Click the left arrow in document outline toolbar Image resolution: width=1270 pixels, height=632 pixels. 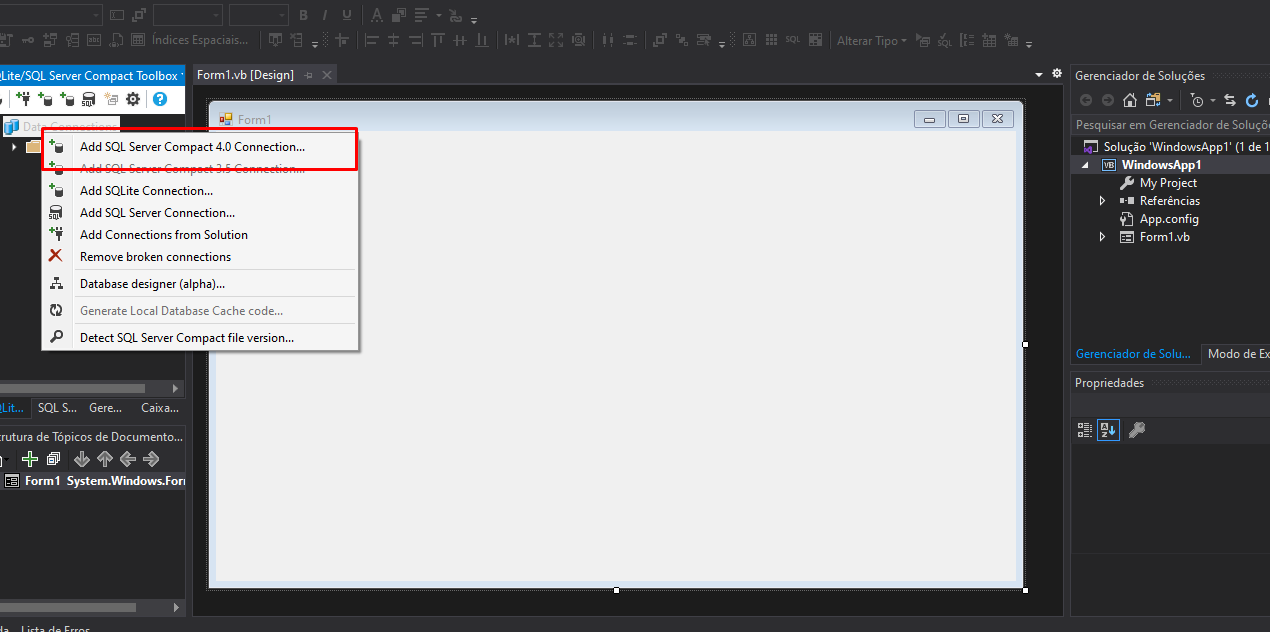coord(128,459)
